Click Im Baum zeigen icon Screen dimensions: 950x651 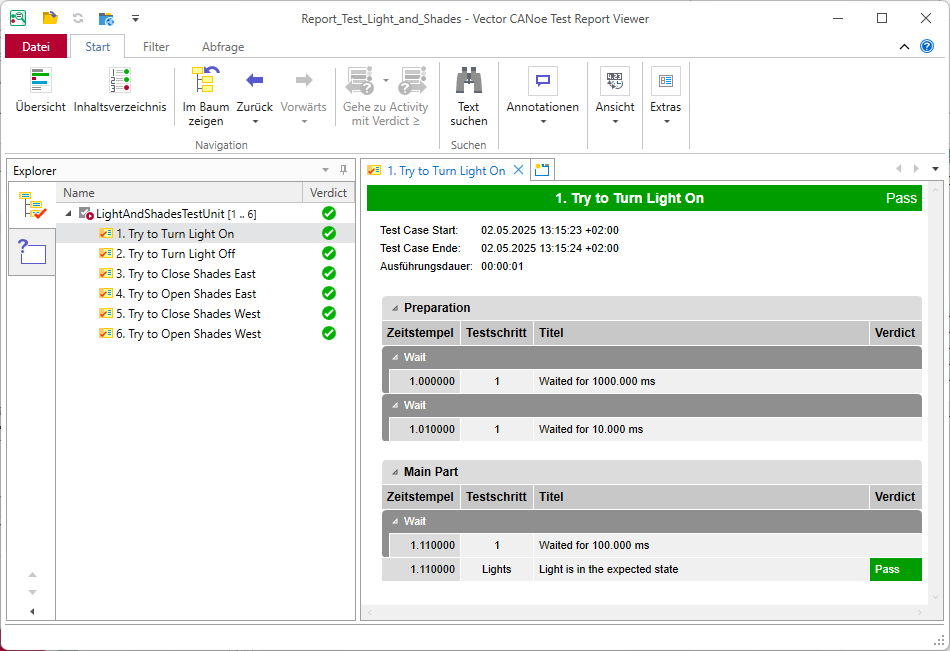click(x=206, y=80)
